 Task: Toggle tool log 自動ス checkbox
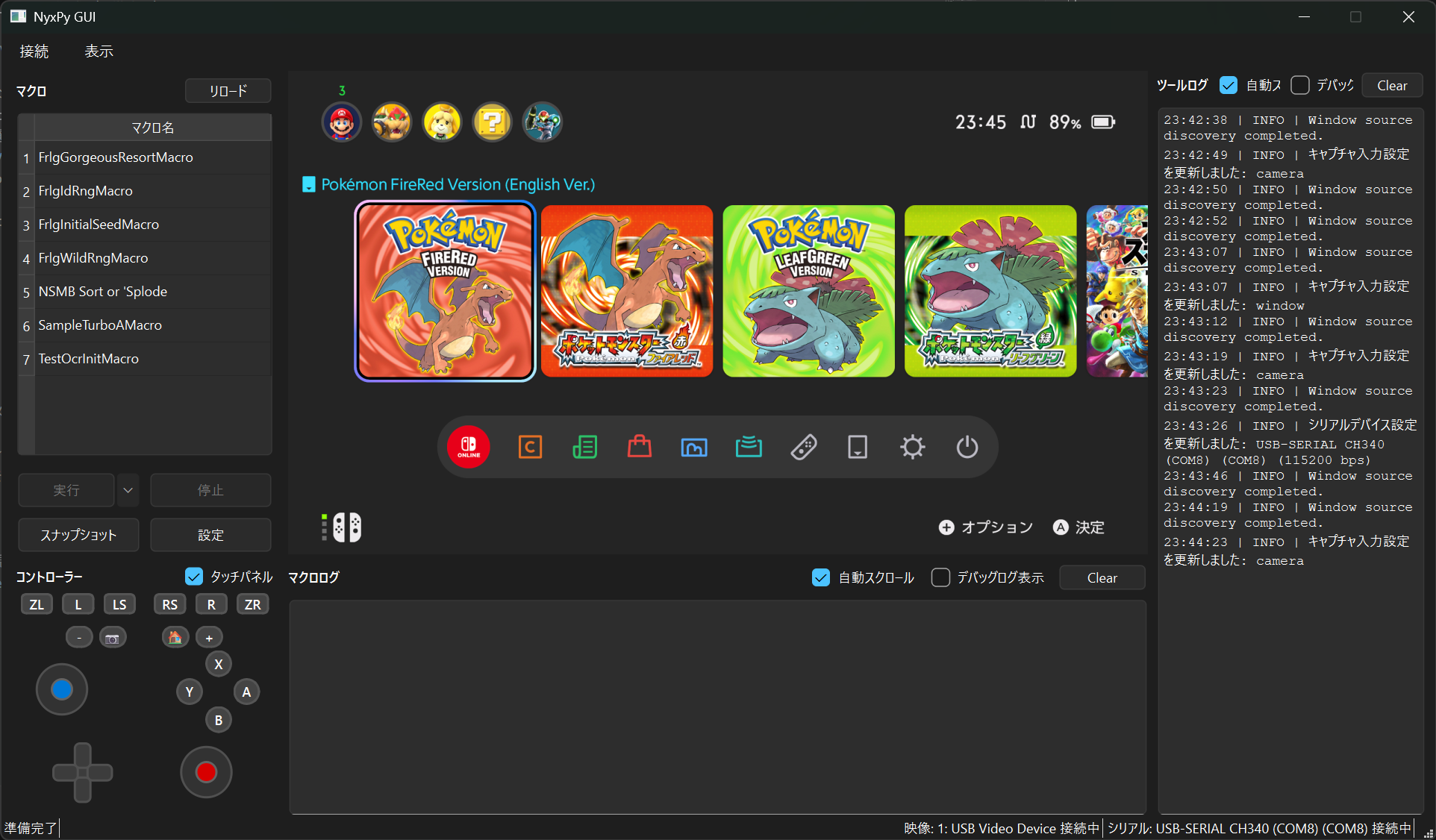[1229, 85]
